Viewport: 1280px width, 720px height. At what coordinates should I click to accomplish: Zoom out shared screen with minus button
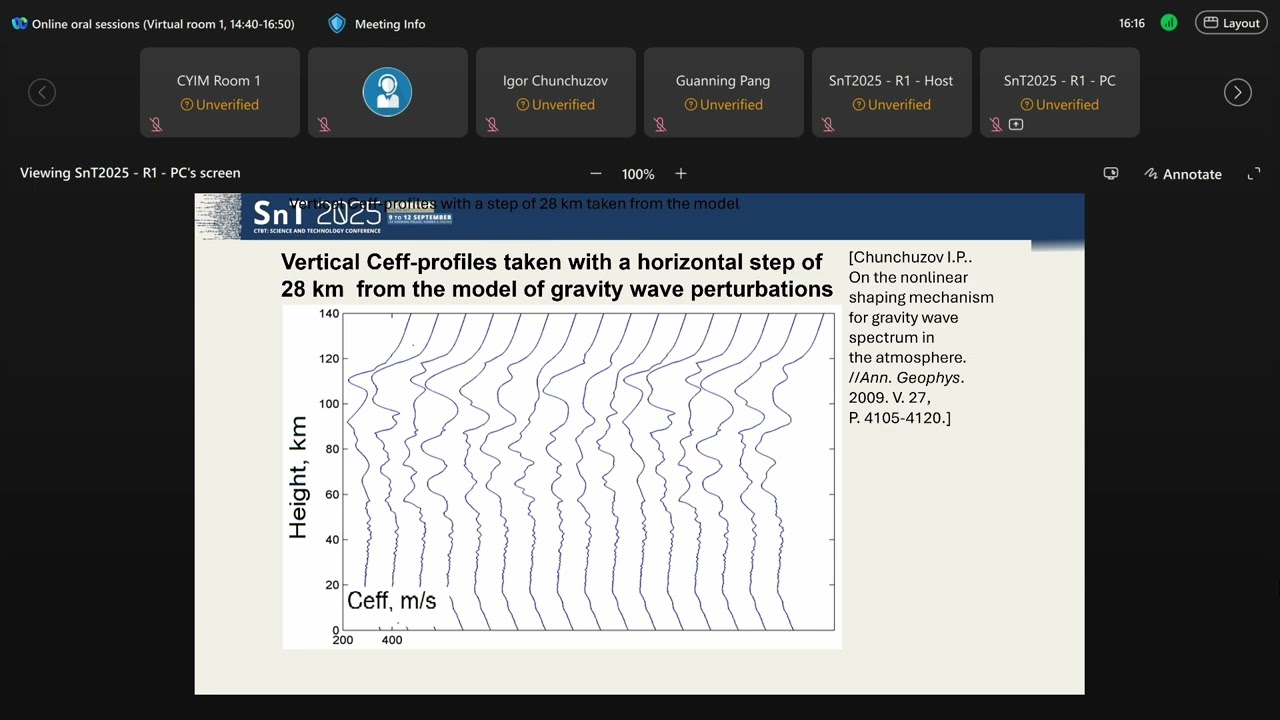596,174
